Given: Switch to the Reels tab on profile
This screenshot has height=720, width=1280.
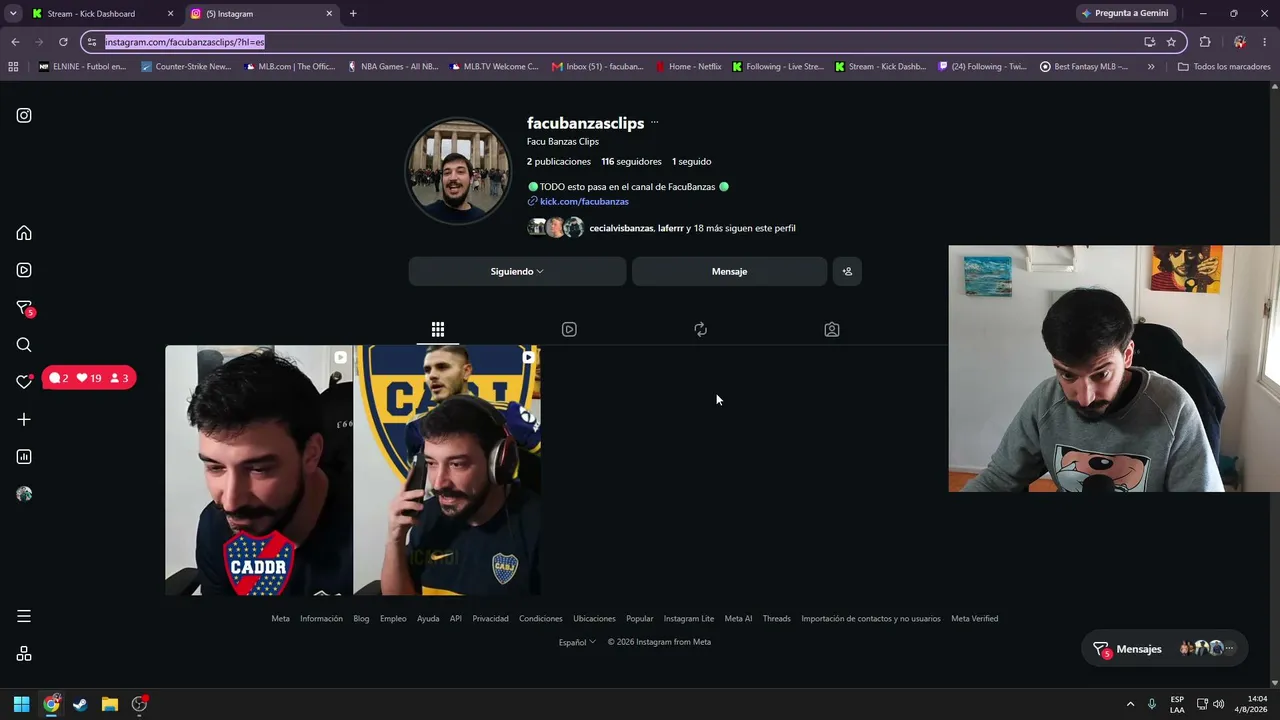Looking at the screenshot, I should (569, 329).
